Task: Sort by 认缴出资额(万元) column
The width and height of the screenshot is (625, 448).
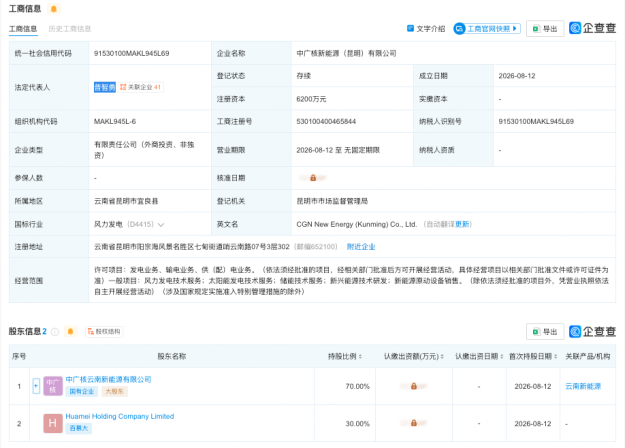Action: pos(414,356)
